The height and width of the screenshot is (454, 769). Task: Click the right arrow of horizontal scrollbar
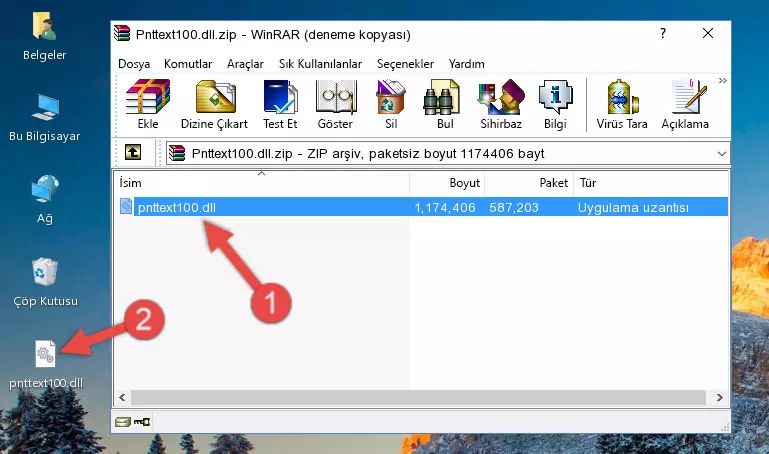[x=719, y=398]
